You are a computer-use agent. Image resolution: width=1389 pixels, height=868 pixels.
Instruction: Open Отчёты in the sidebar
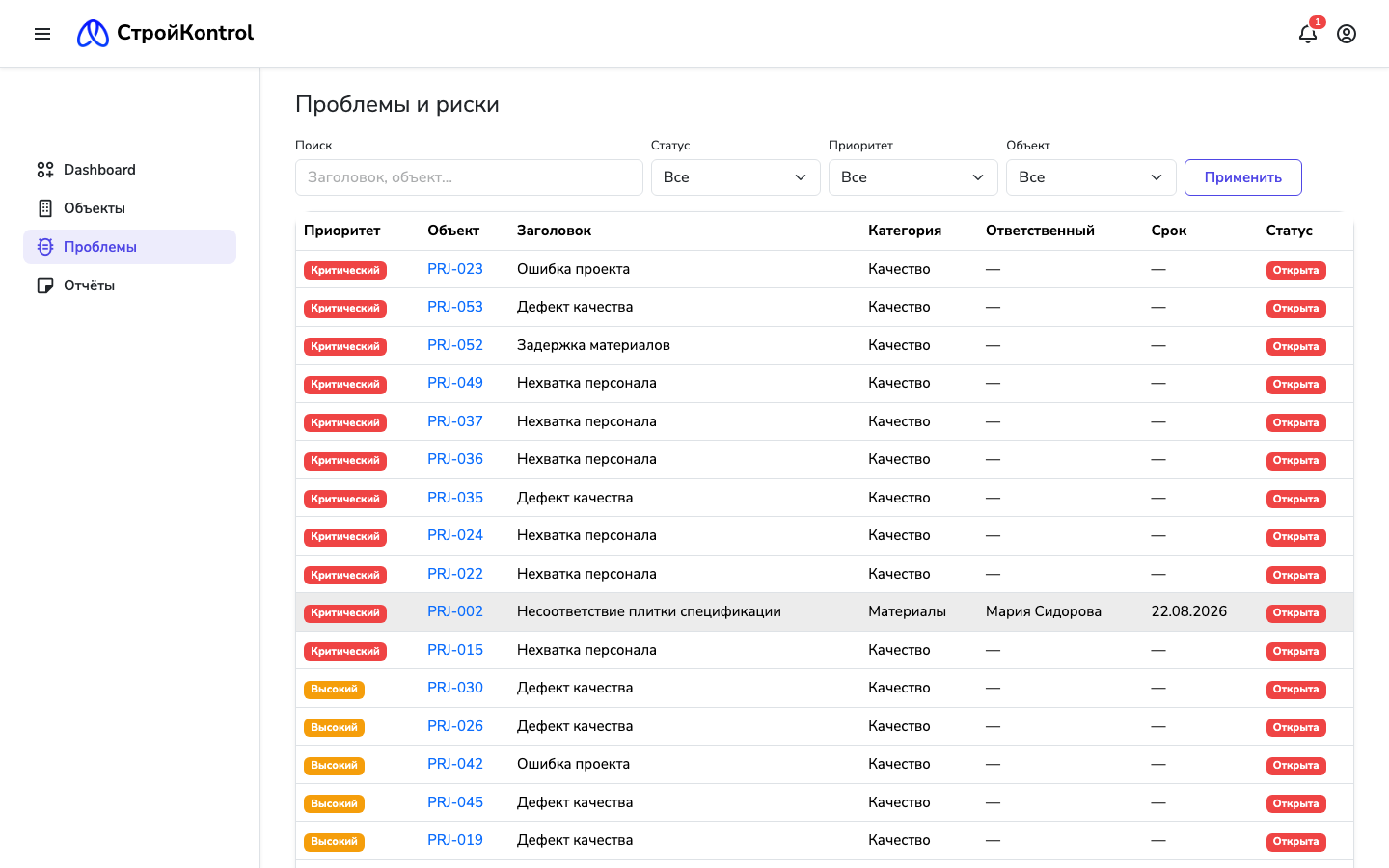[129, 285]
